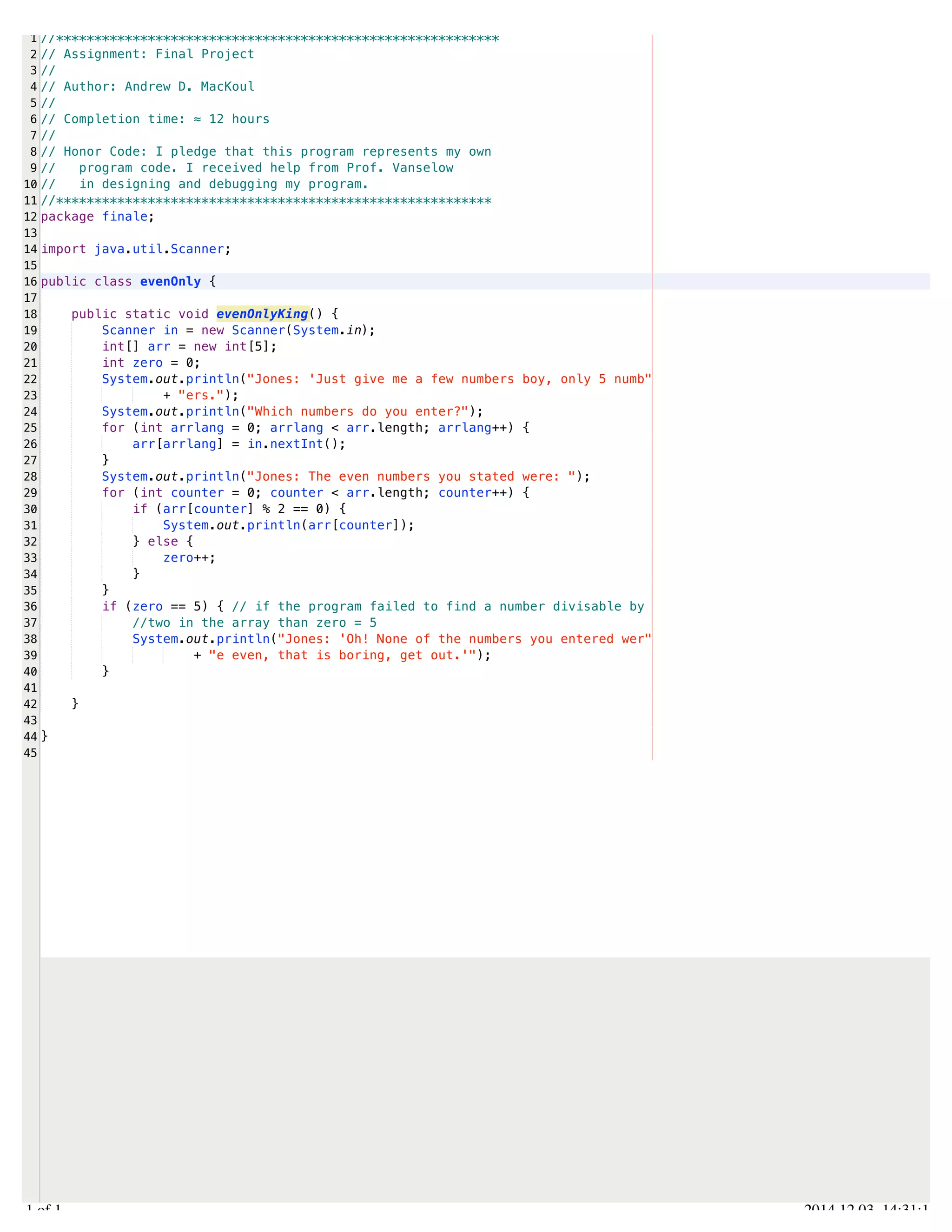Click the "if (arr[counter] % 2 == 0) {" line

[239, 510]
